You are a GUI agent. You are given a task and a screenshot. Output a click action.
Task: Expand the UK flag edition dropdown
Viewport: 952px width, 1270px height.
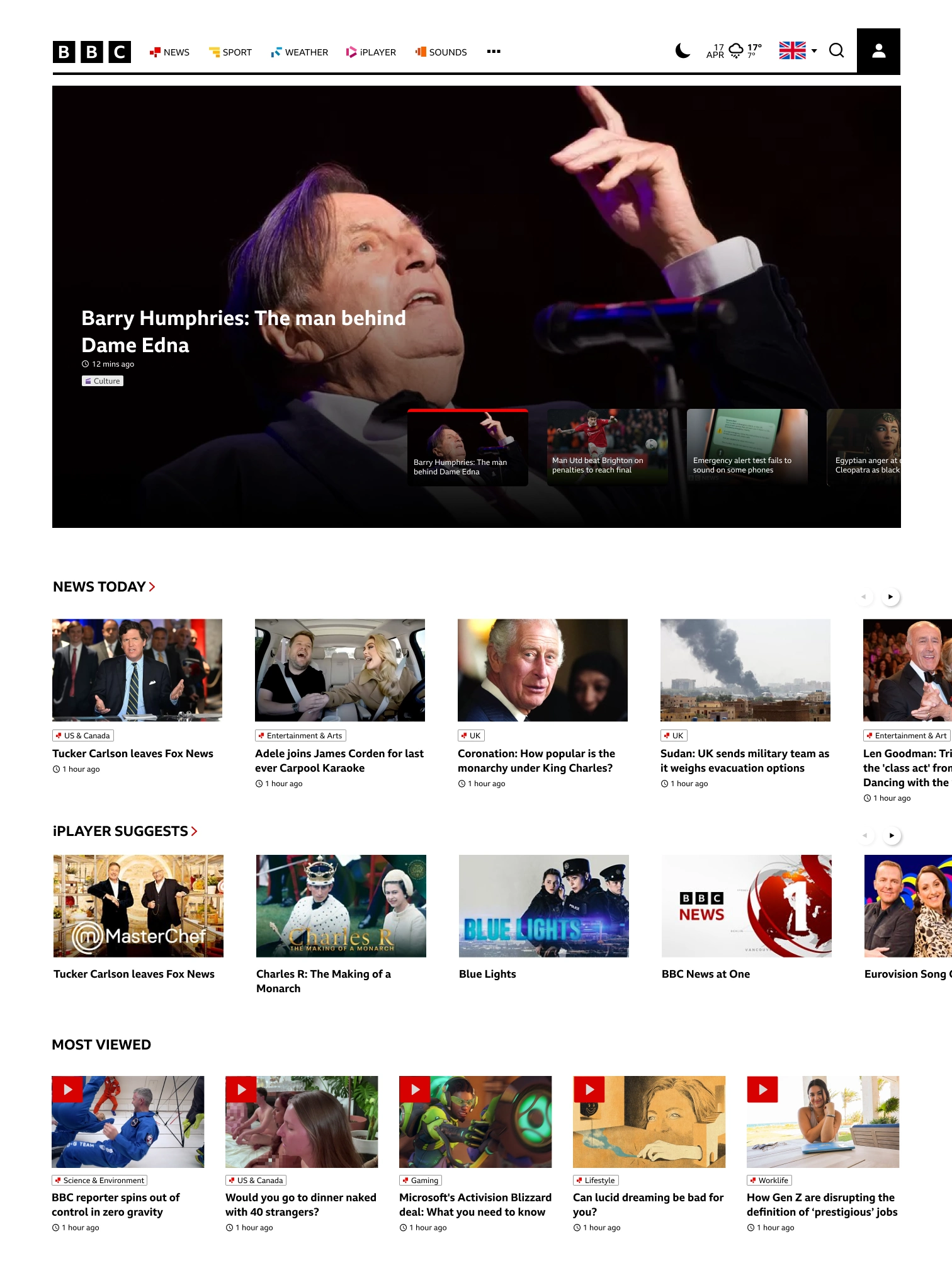798,50
